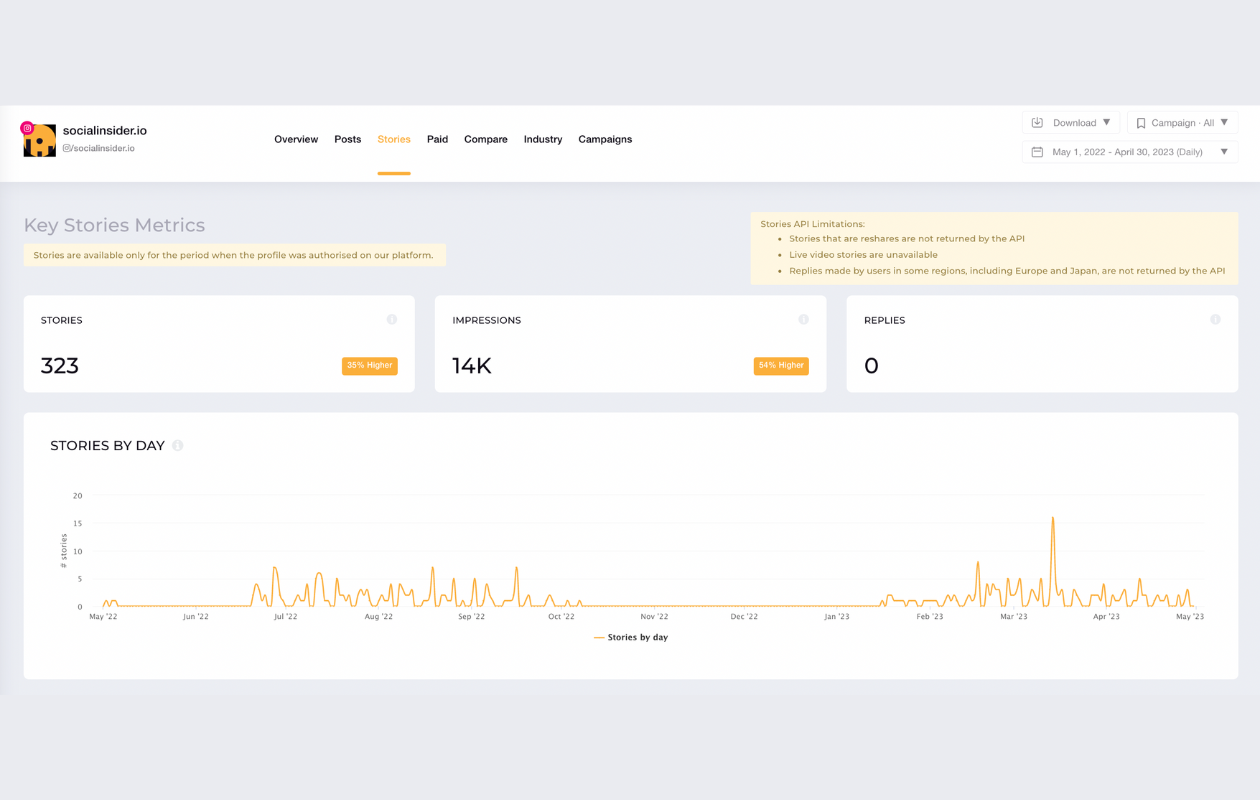Switch to the Posts tab
This screenshot has width=1260, height=800.
pos(348,139)
